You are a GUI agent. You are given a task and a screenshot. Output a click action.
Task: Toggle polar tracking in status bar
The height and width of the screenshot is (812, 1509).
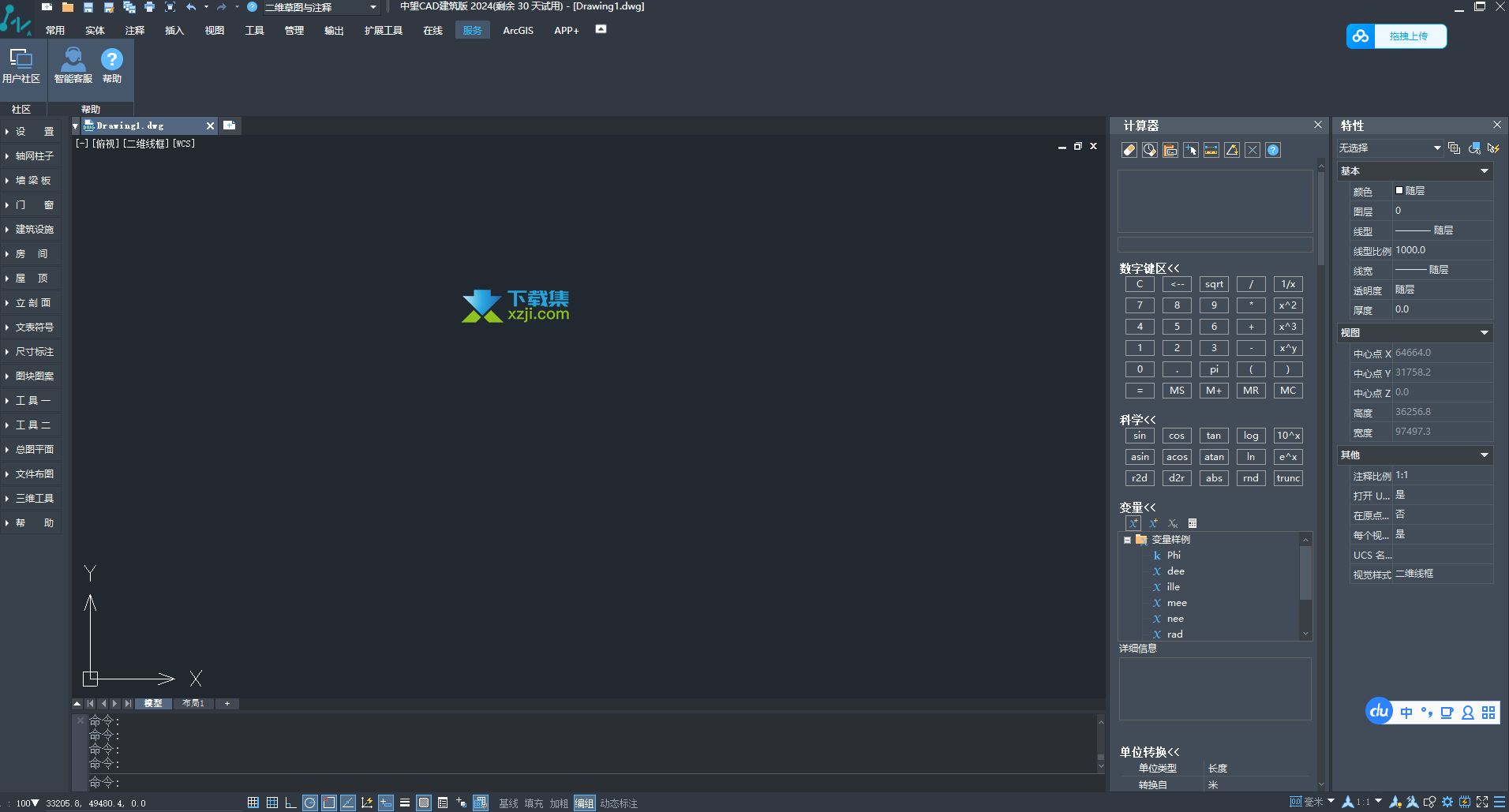pos(310,803)
